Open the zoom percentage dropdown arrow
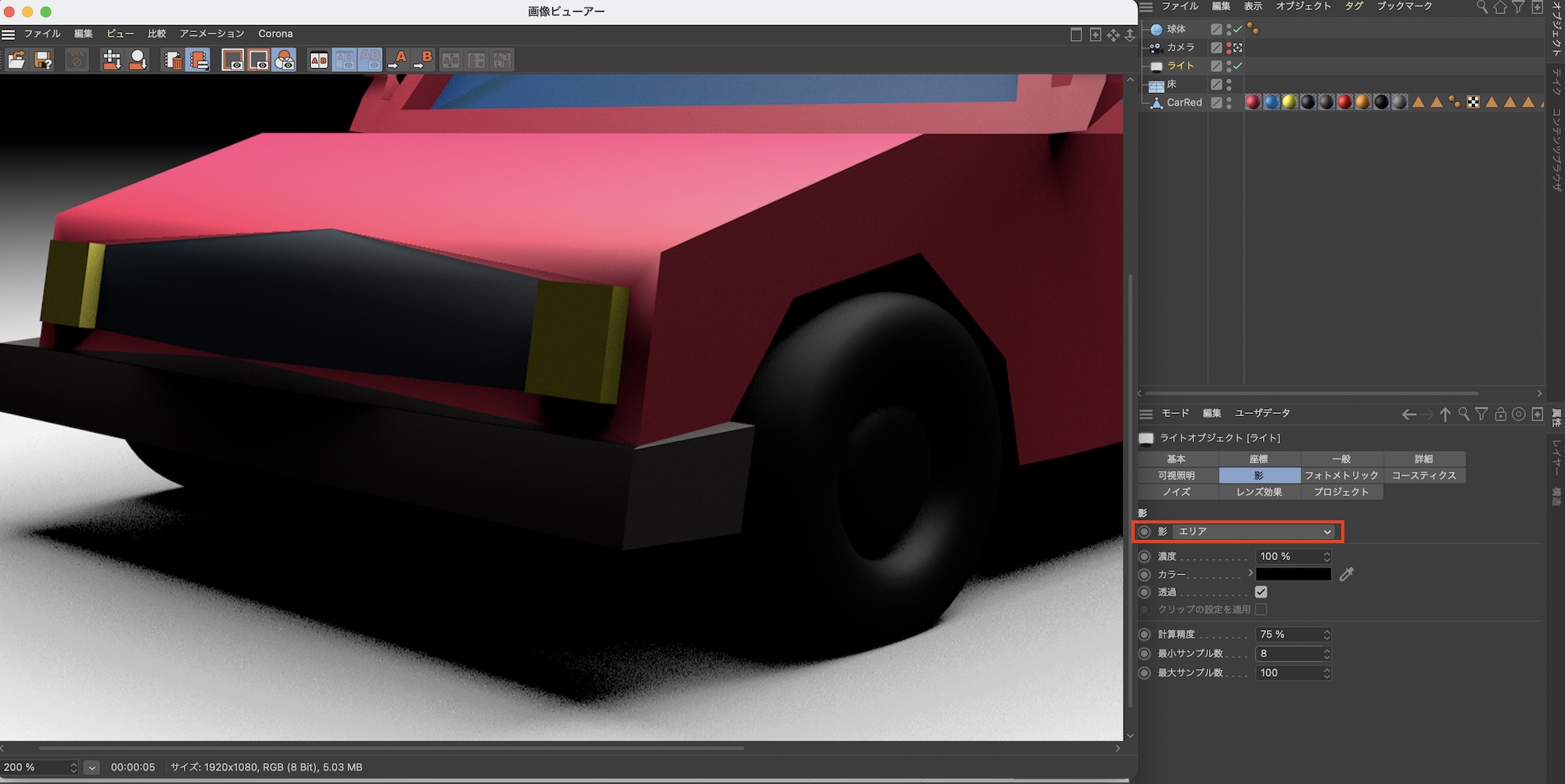This screenshot has width=1565, height=784. pyautogui.click(x=92, y=768)
